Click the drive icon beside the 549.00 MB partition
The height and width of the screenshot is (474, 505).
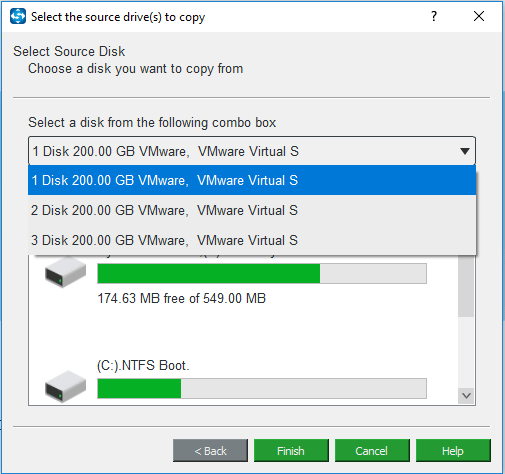(65, 273)
